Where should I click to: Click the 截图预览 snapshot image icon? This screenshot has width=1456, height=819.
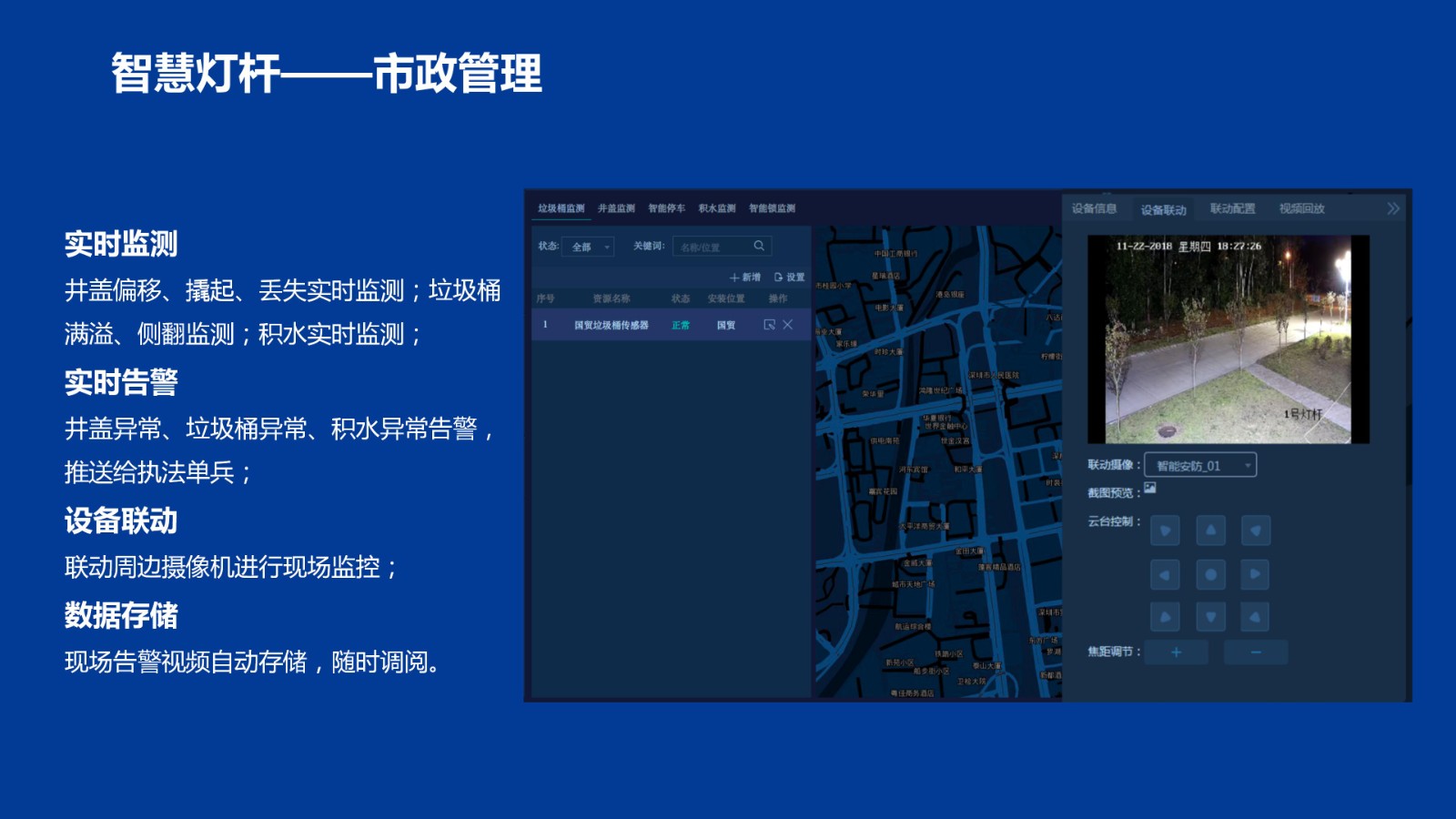[x=1150, y=489]
